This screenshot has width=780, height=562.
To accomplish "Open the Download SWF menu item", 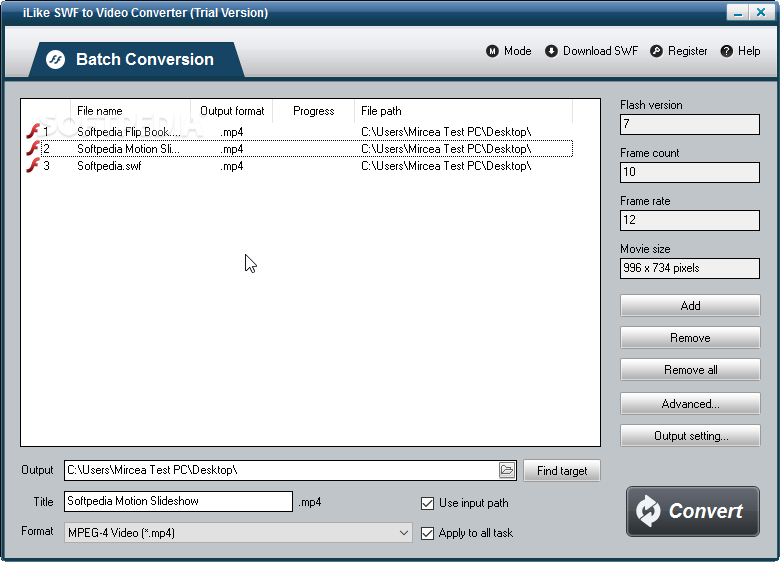I will tap(591, 51).
